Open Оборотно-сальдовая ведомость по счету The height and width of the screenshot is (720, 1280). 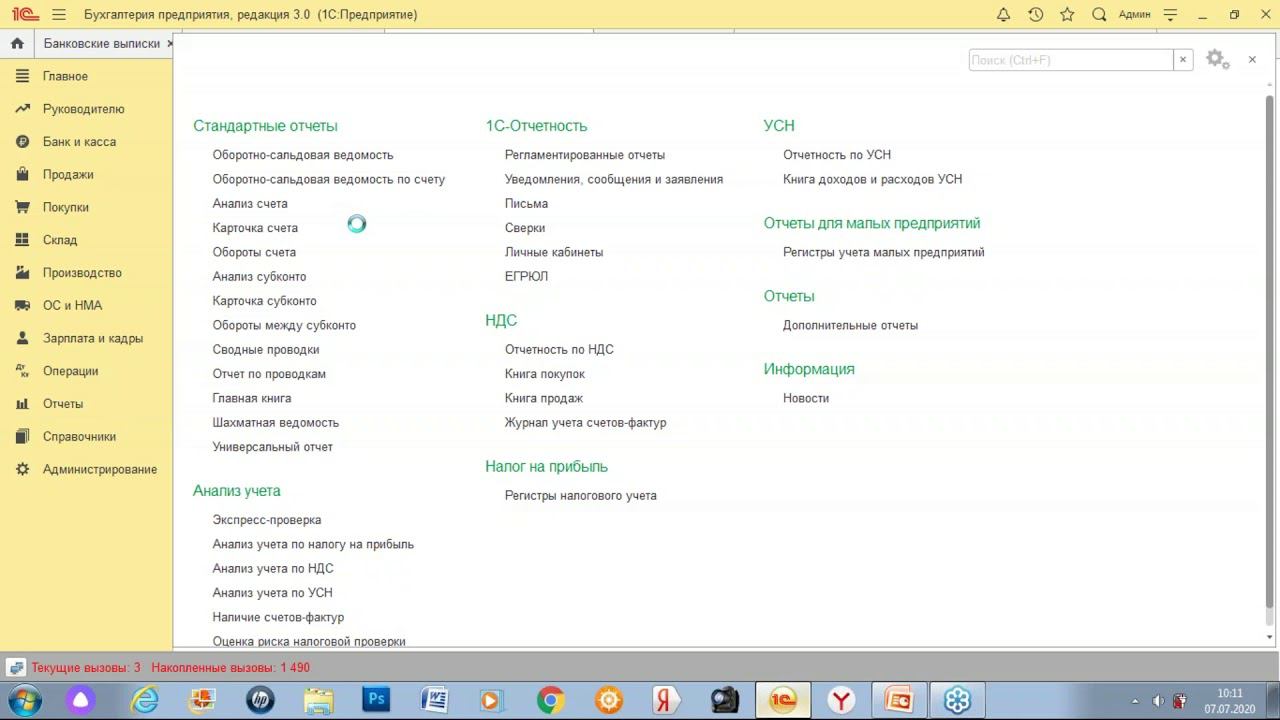(x=329, y=179)
